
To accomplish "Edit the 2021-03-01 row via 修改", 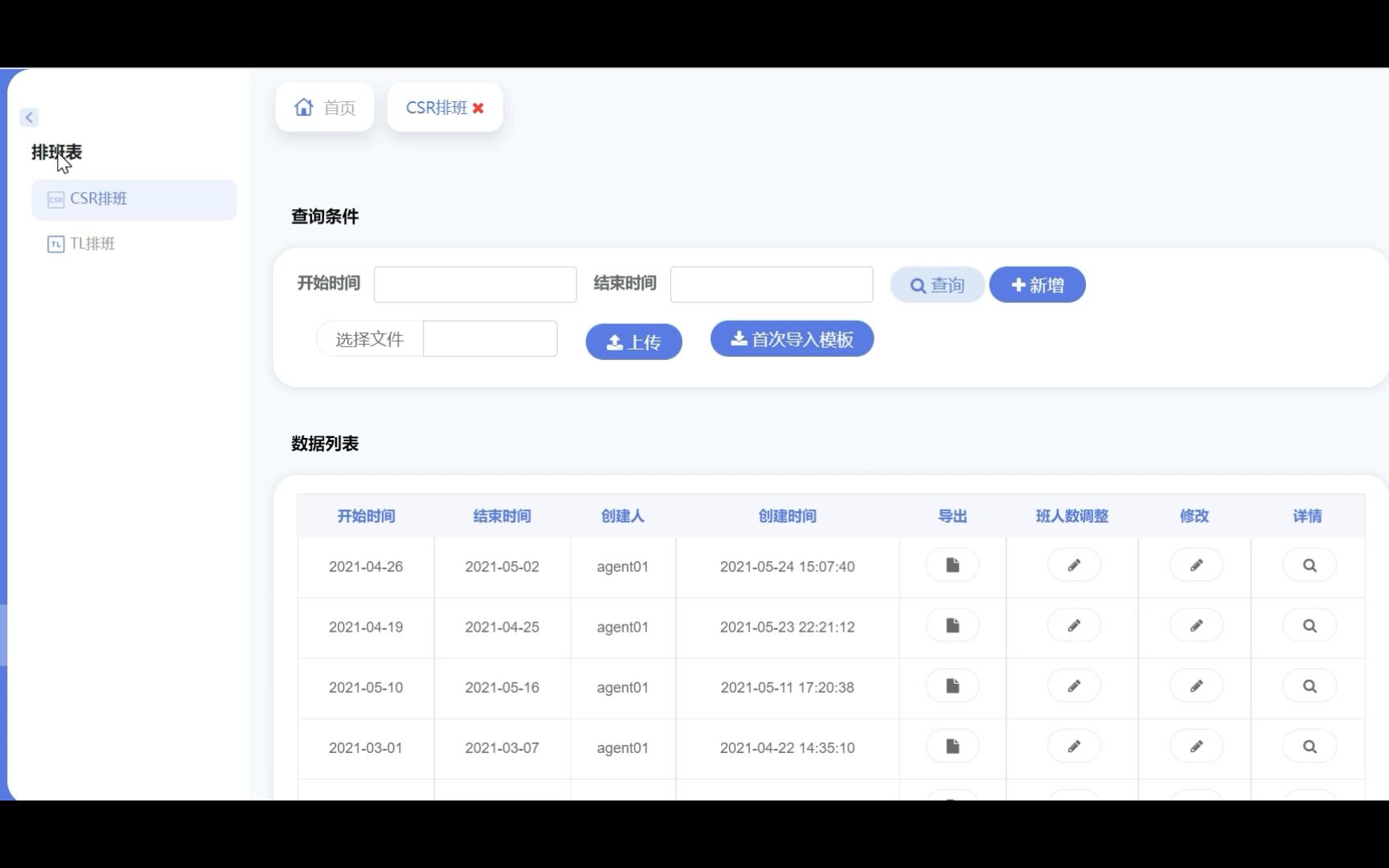I will 1196,746.
